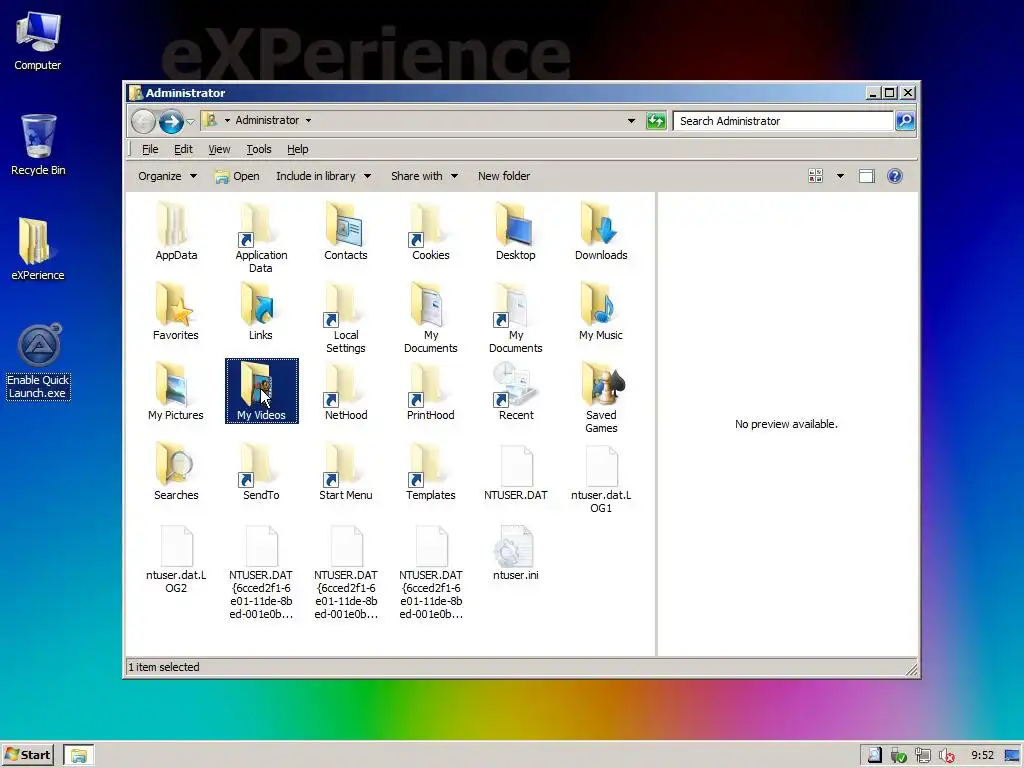This screenshot has width=1024, height=768.
Task: Click the show desktop tray icon
Action: click(1013, 756)
